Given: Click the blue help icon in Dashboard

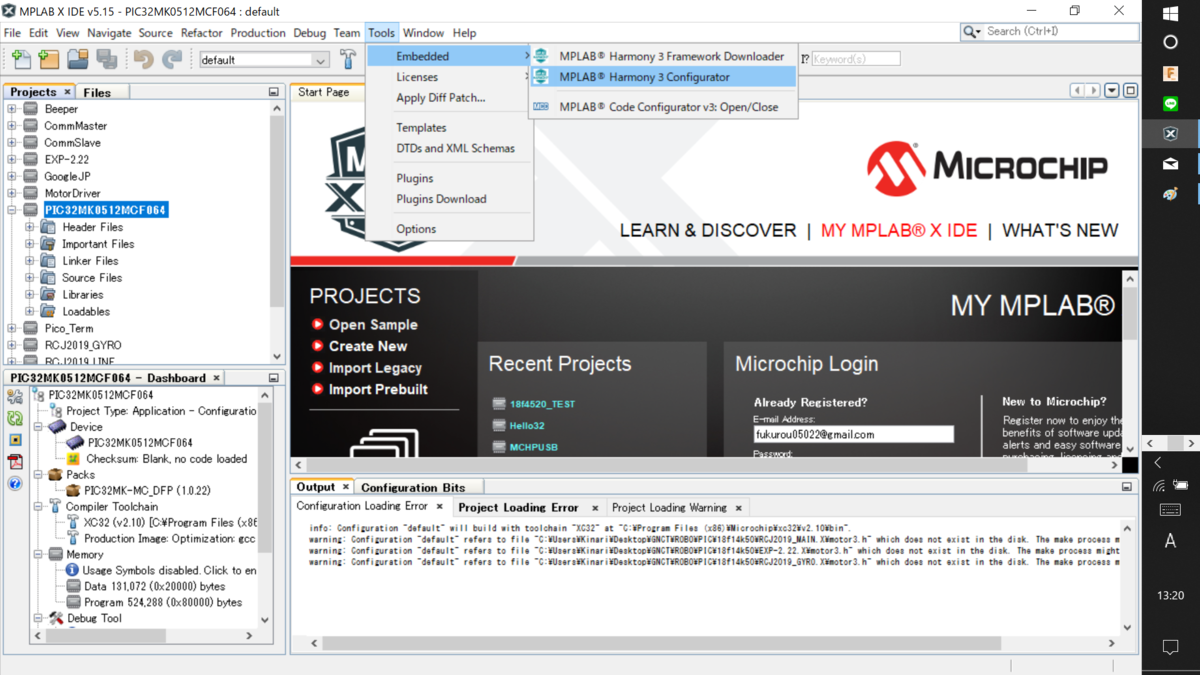Looking at the screenshot, I should click(x=15, y=484).
